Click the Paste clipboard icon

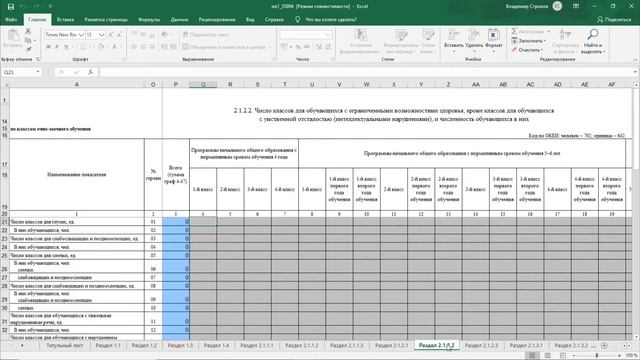13,36
